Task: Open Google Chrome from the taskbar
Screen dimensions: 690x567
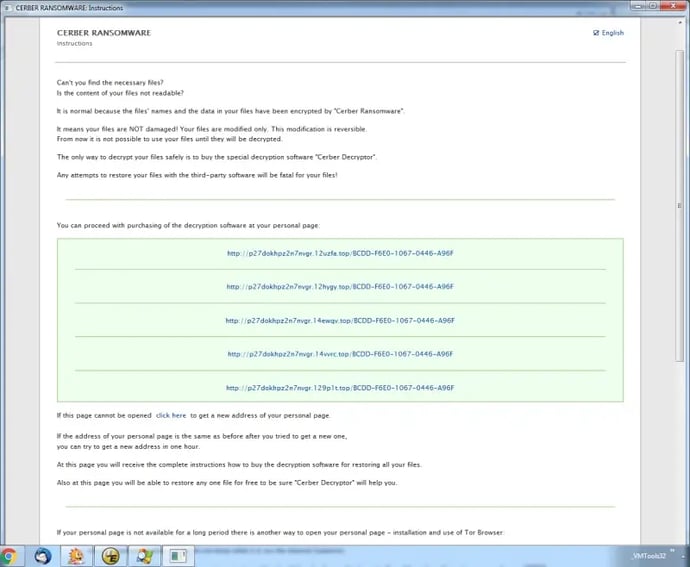Action: (9, 555)
